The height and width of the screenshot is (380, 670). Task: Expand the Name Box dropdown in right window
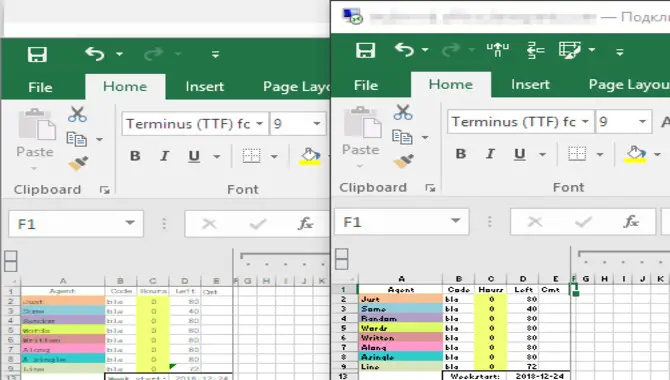[x=455, y=221]
